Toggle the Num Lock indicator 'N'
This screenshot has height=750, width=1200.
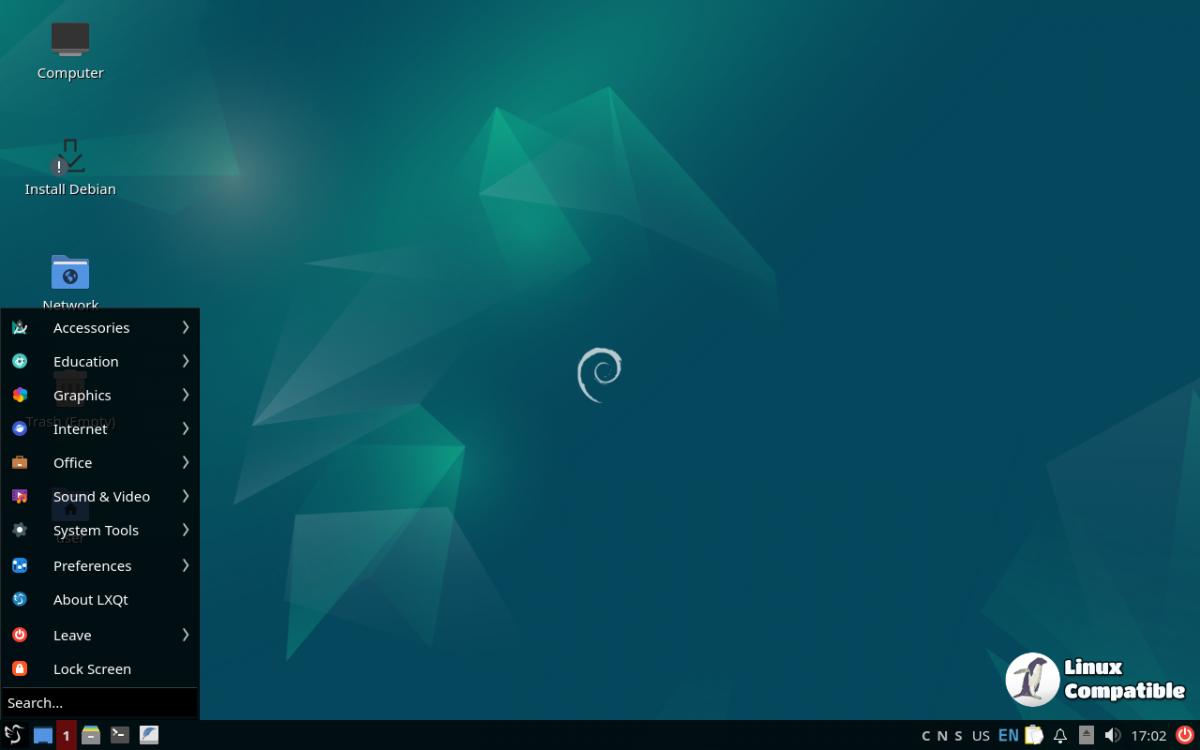click(942, 736)
